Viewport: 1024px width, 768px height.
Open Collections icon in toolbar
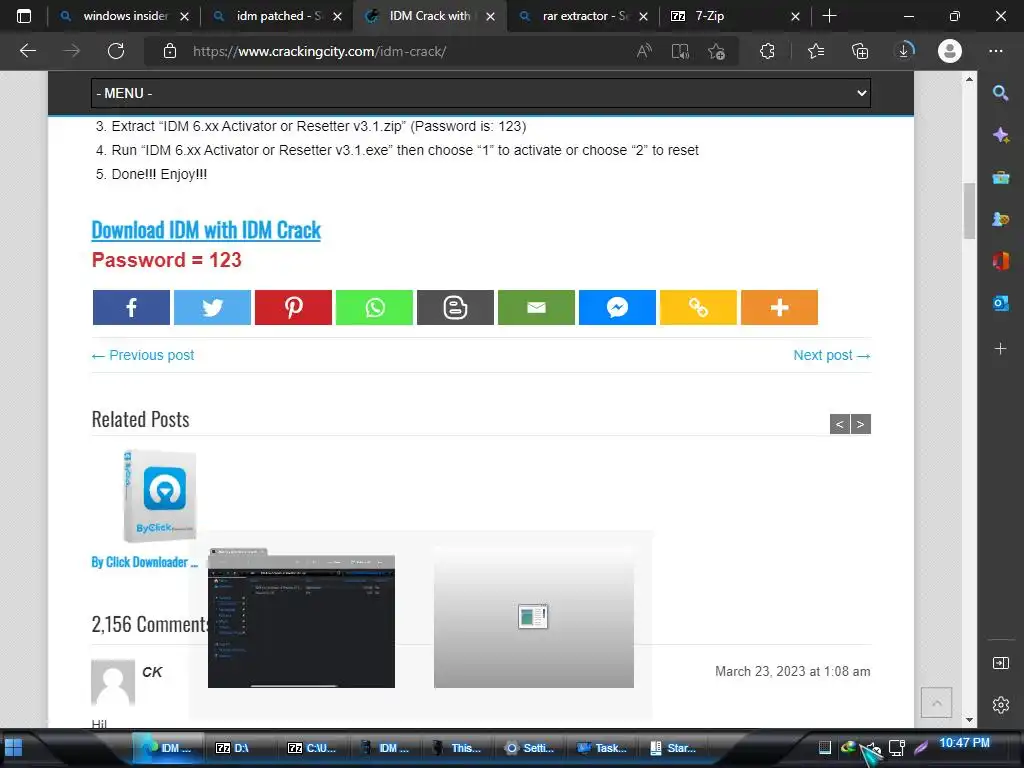pyautogui.click(x=860, y=51)
